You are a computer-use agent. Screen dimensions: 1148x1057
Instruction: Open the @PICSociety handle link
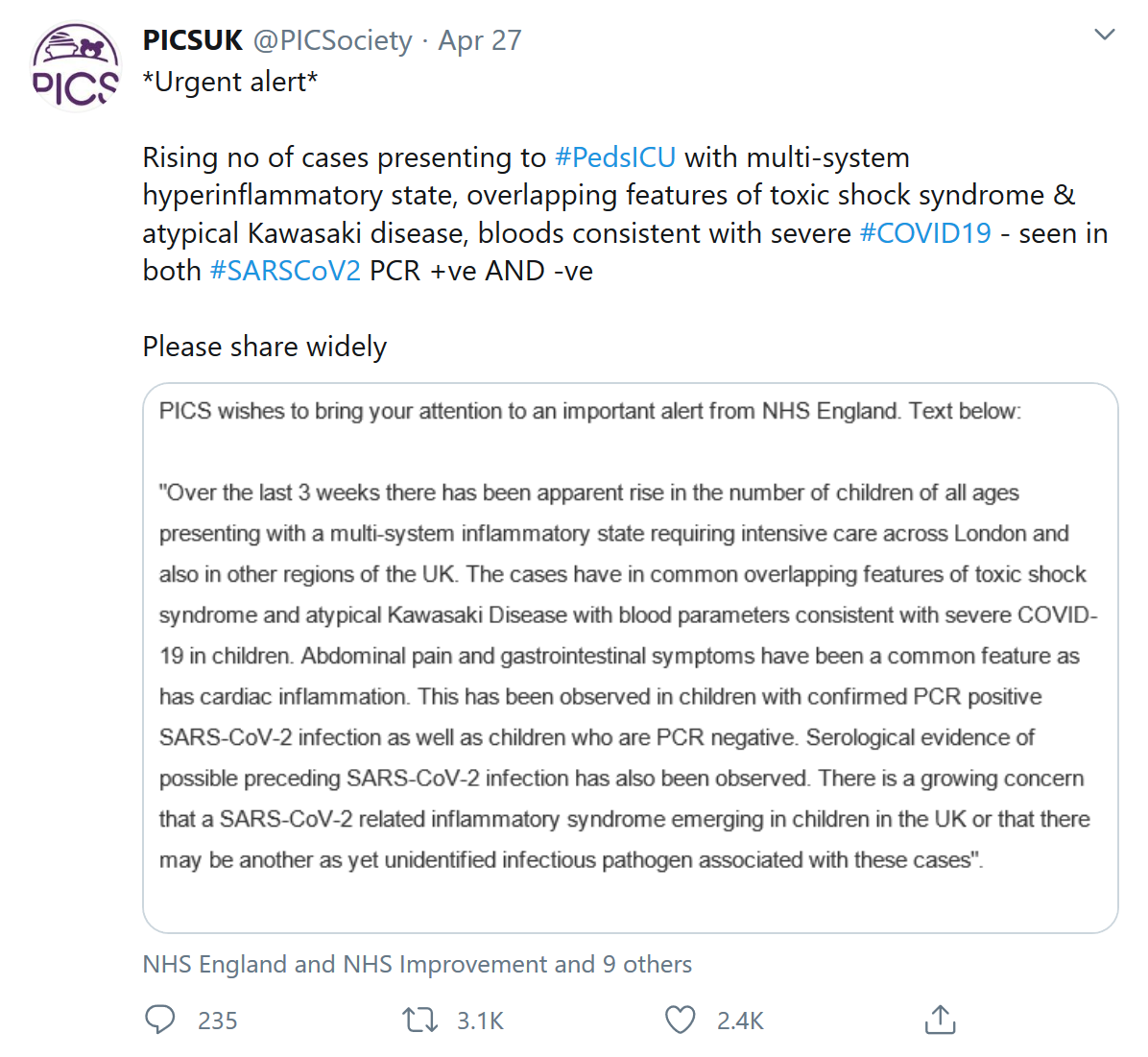332,40
